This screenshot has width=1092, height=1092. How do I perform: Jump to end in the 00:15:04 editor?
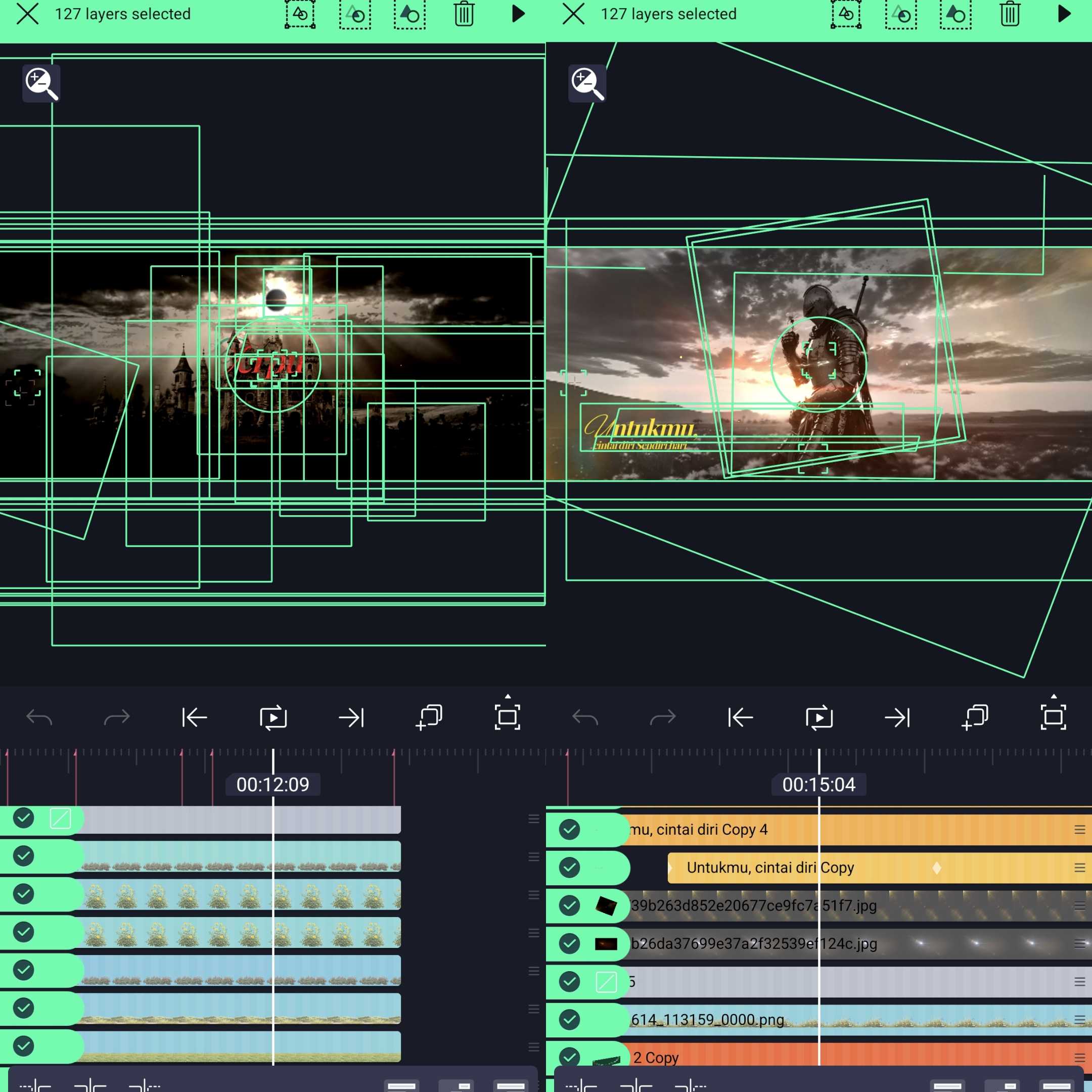point(897,718)
